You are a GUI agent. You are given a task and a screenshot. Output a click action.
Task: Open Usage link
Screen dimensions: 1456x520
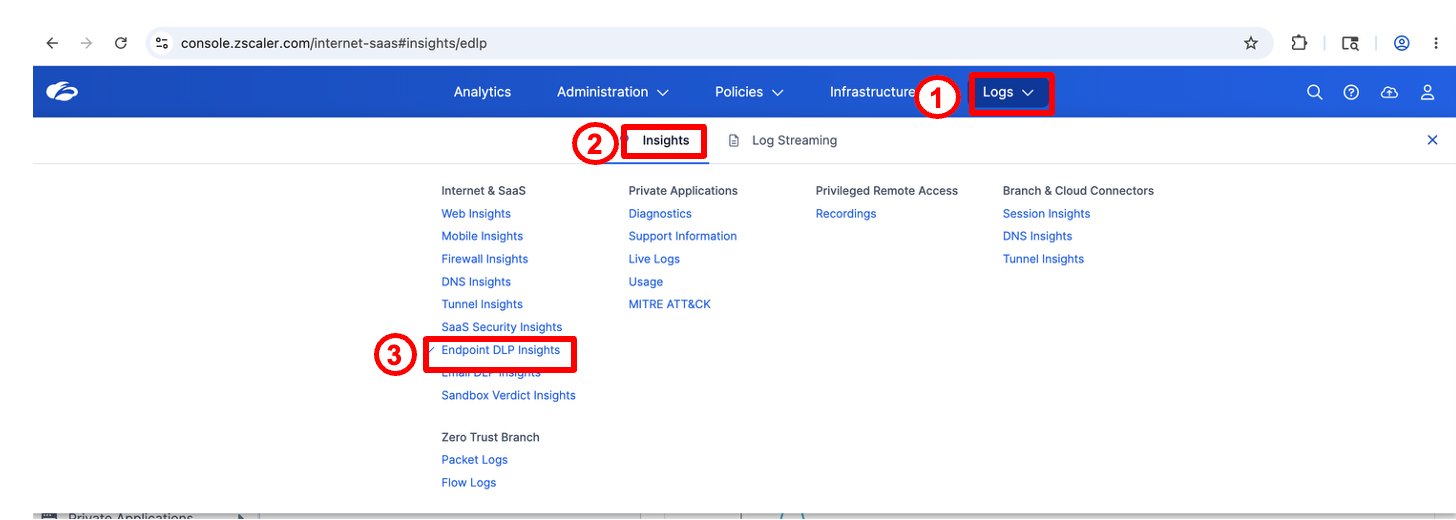646,282
